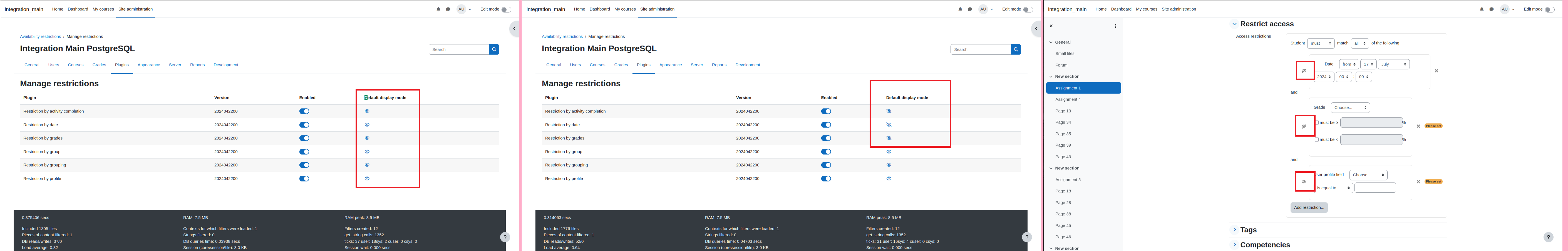Click help question mark button in right screenshot
Screen dimensions: 1568x251
1549,237
